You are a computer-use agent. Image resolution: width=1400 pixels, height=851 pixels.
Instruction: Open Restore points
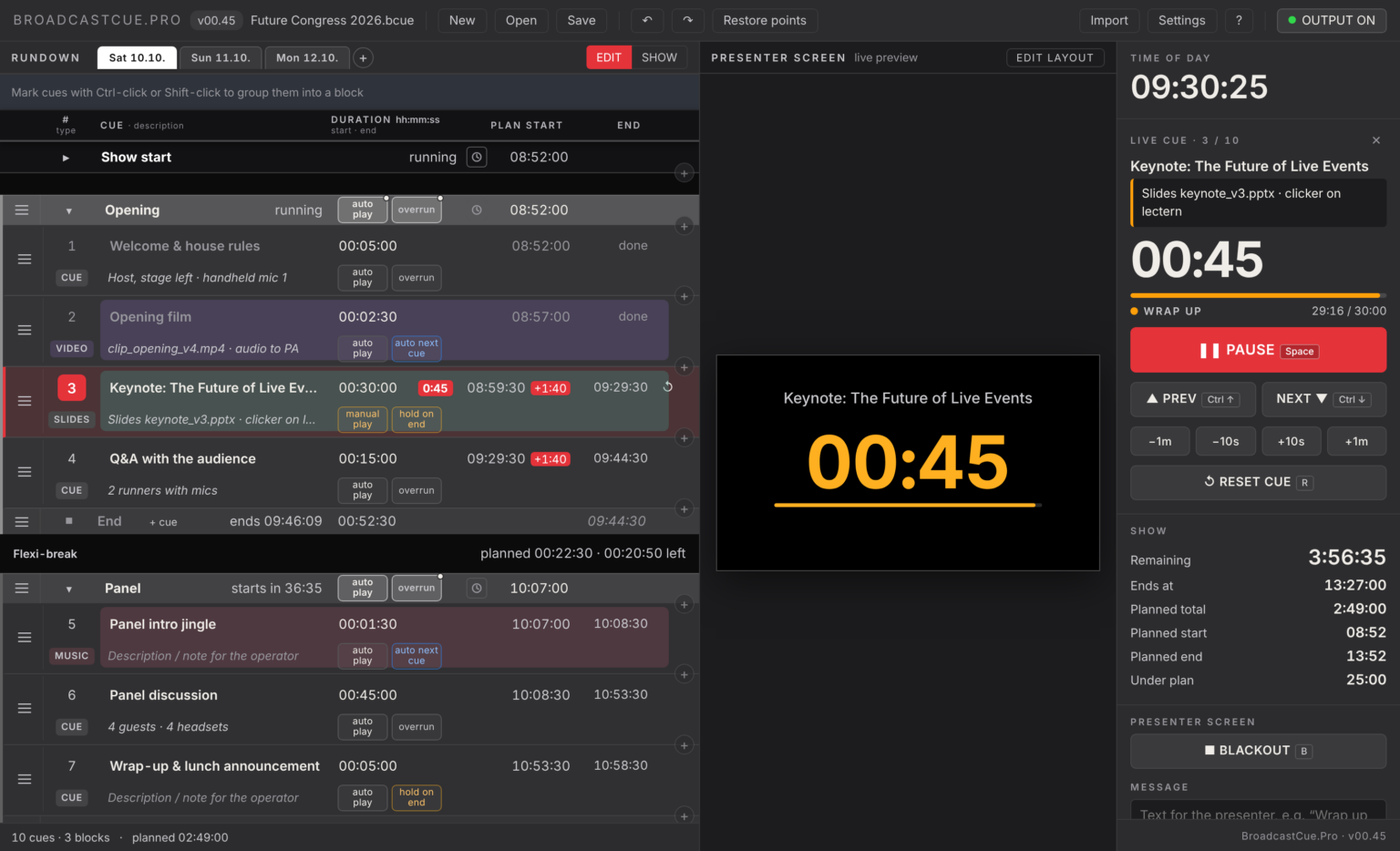(x=765, y=20)
